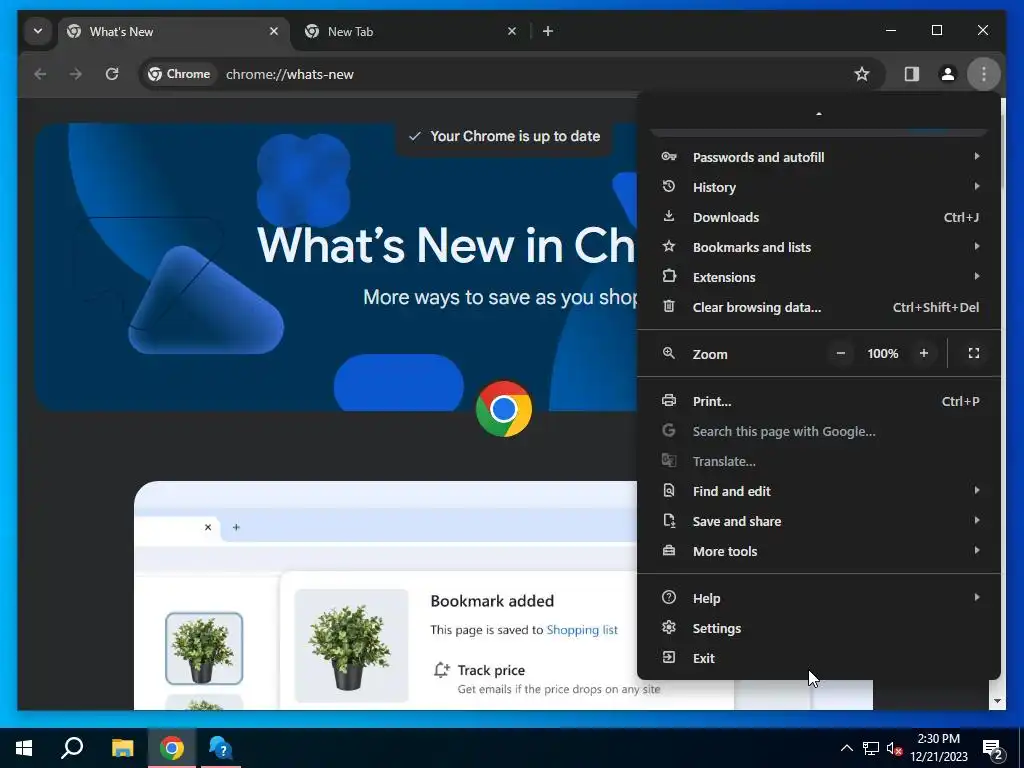This screenshot has height=768, width=1024.
Task: Open the Windows Start menu
Action: click(24, 748)
